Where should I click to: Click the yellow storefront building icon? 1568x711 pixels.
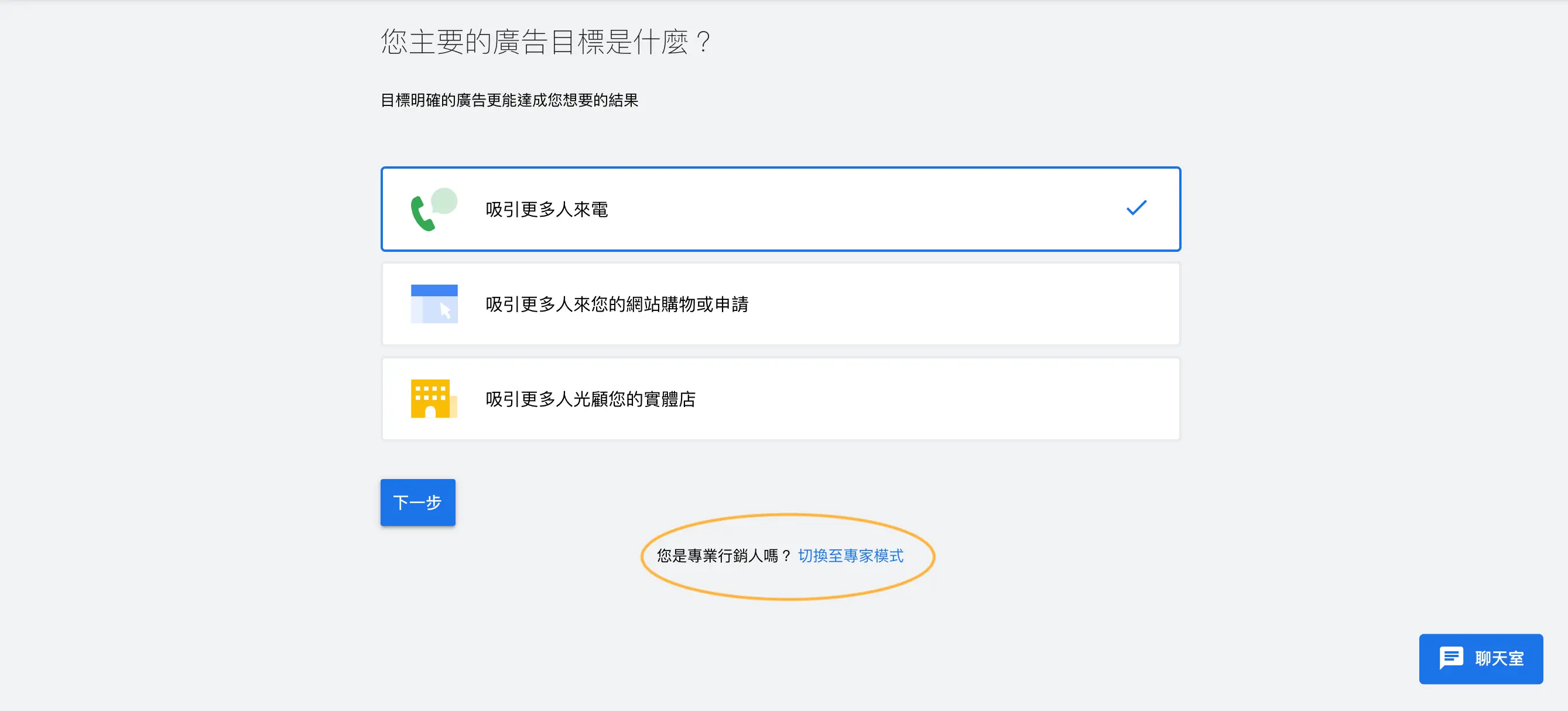point(433,399)
